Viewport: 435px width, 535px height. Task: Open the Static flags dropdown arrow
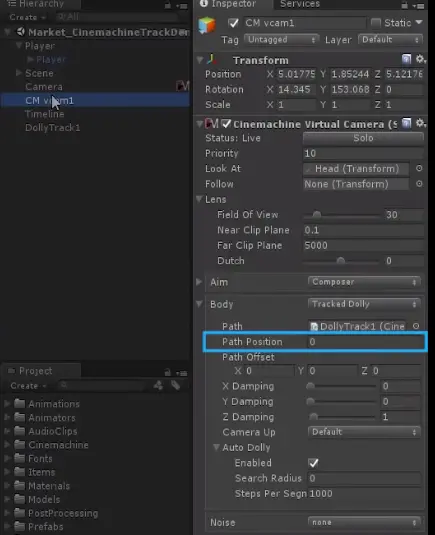coord(419,22)
